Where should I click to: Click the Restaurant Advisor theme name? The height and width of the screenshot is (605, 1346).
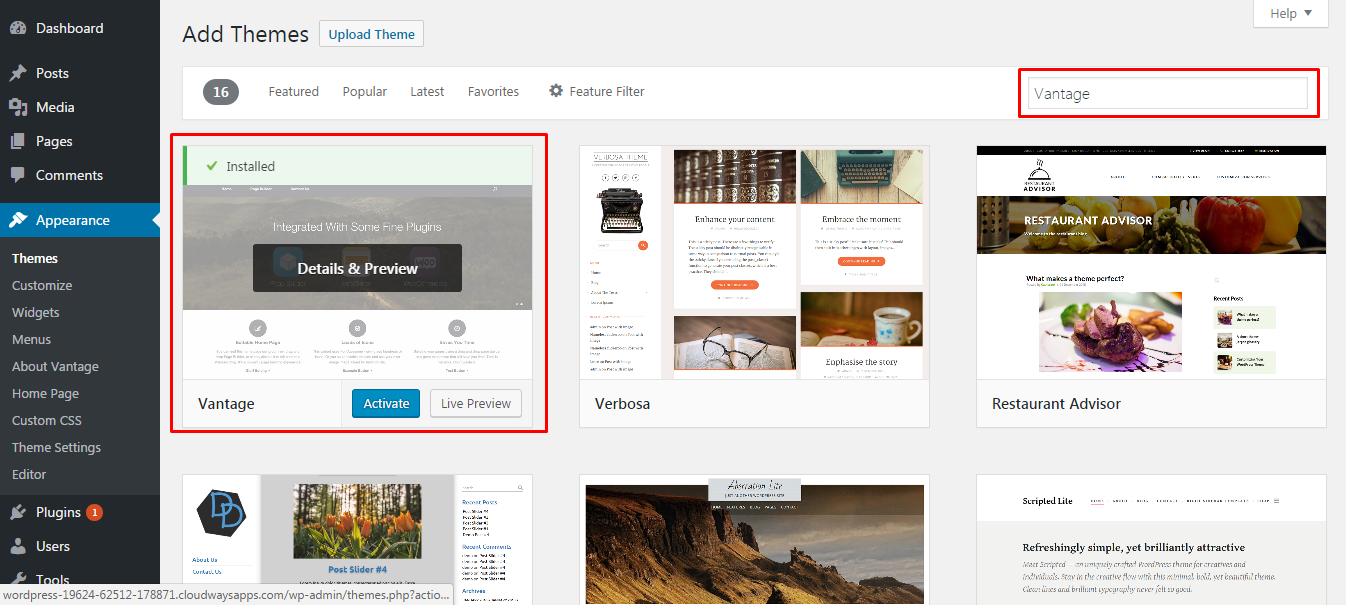(x=1056, y=404)
